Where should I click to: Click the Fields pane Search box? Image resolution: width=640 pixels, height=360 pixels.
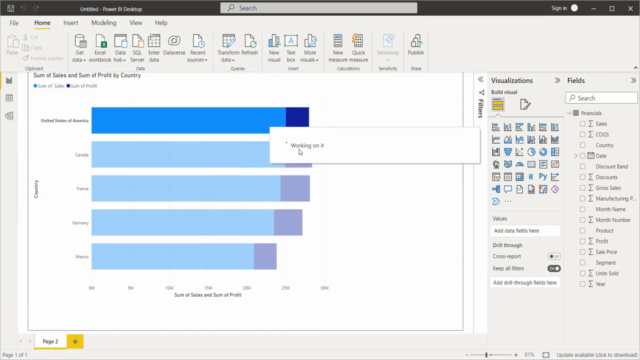tap(601, 98)
